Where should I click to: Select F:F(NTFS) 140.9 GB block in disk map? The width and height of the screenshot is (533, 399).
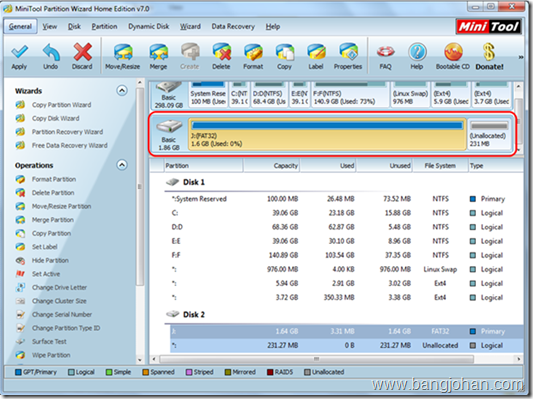click(350, 94)
